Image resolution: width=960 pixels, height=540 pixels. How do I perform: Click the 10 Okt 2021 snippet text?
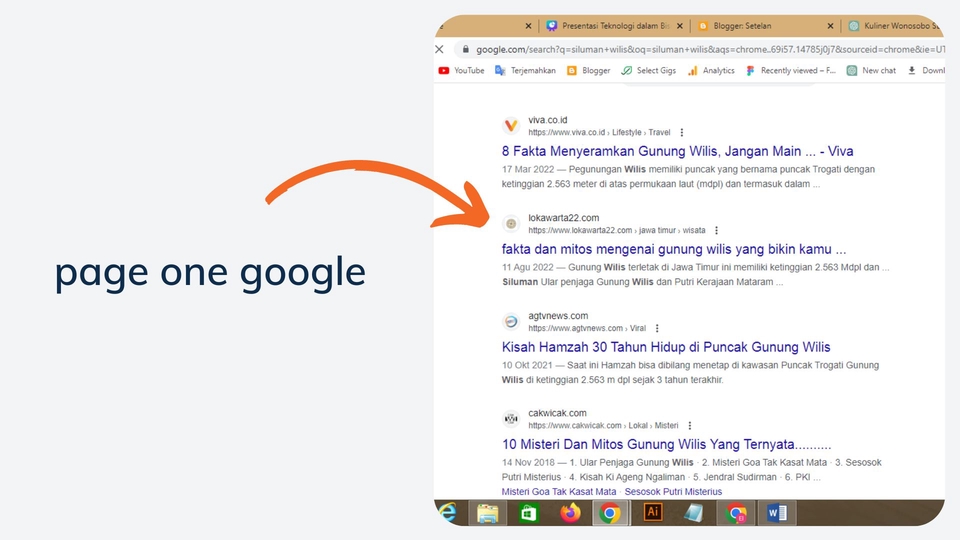coord(690,372)
